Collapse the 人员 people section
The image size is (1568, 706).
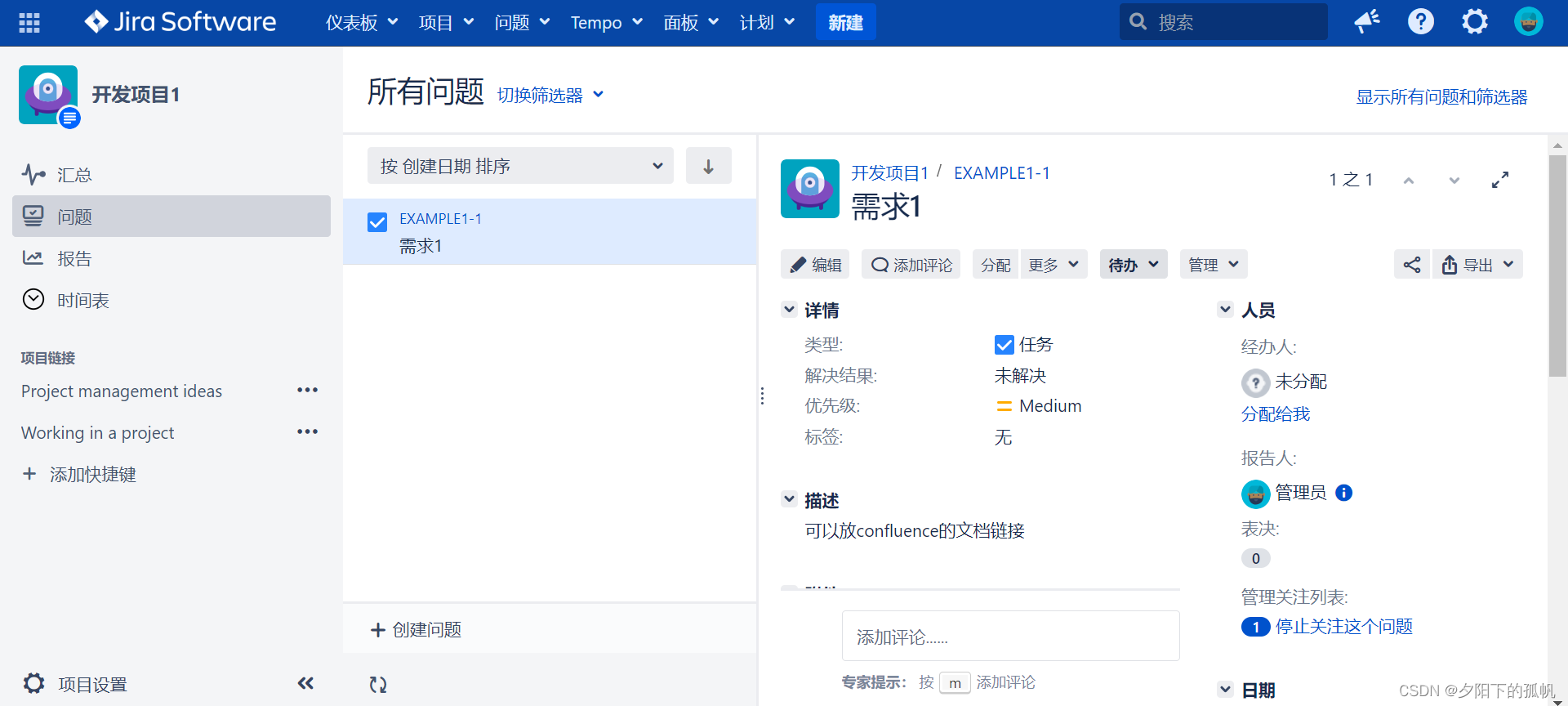coord(1225,310)
